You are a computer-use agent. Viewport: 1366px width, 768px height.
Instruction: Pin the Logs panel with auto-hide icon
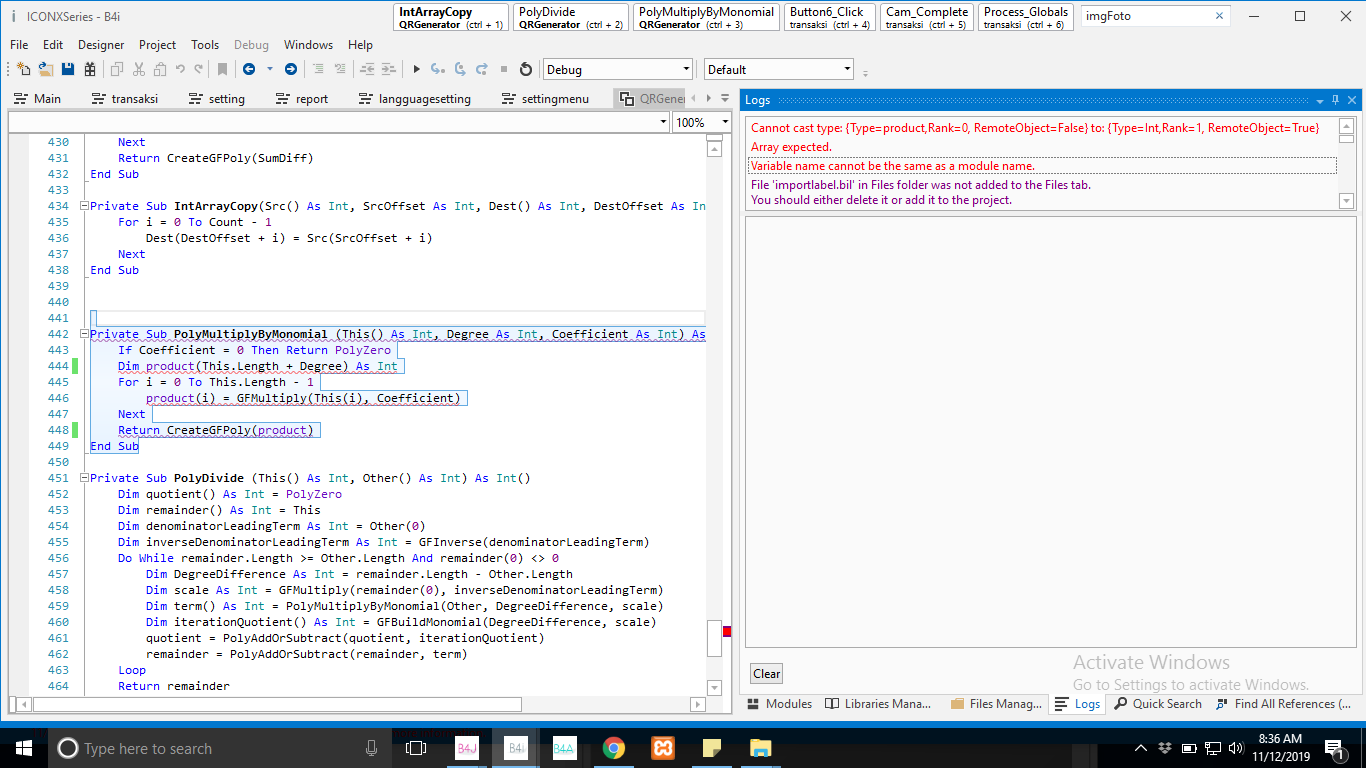[x=1335, y=100]
